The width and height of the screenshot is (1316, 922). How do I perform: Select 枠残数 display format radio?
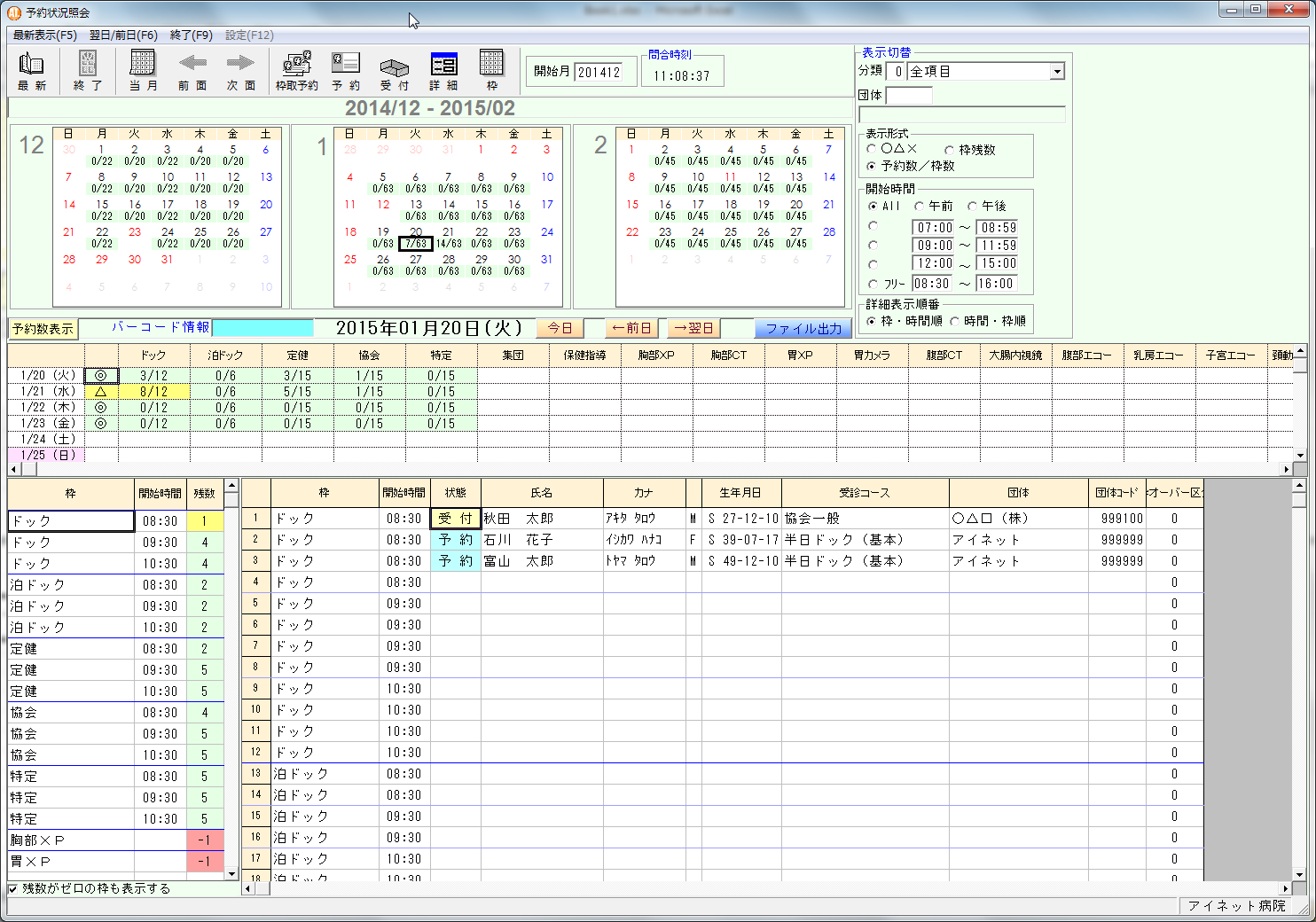tap(949, 150)
